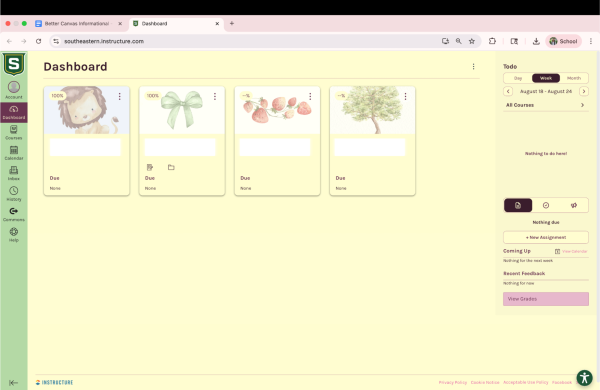Open a new browser tab
Screen dimensions: 600x390
point(232,23)
